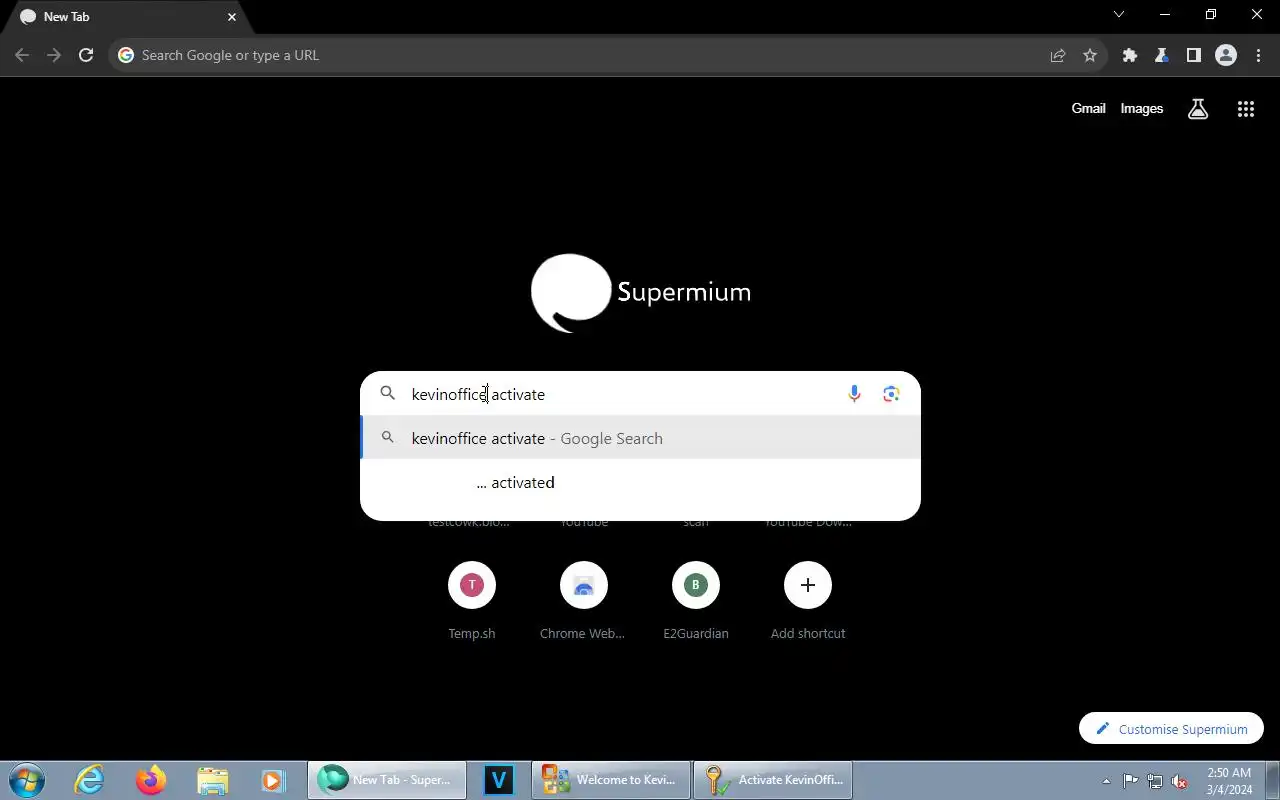Switch to the Welcome to KevinOffice window

[x=611, y=780]
